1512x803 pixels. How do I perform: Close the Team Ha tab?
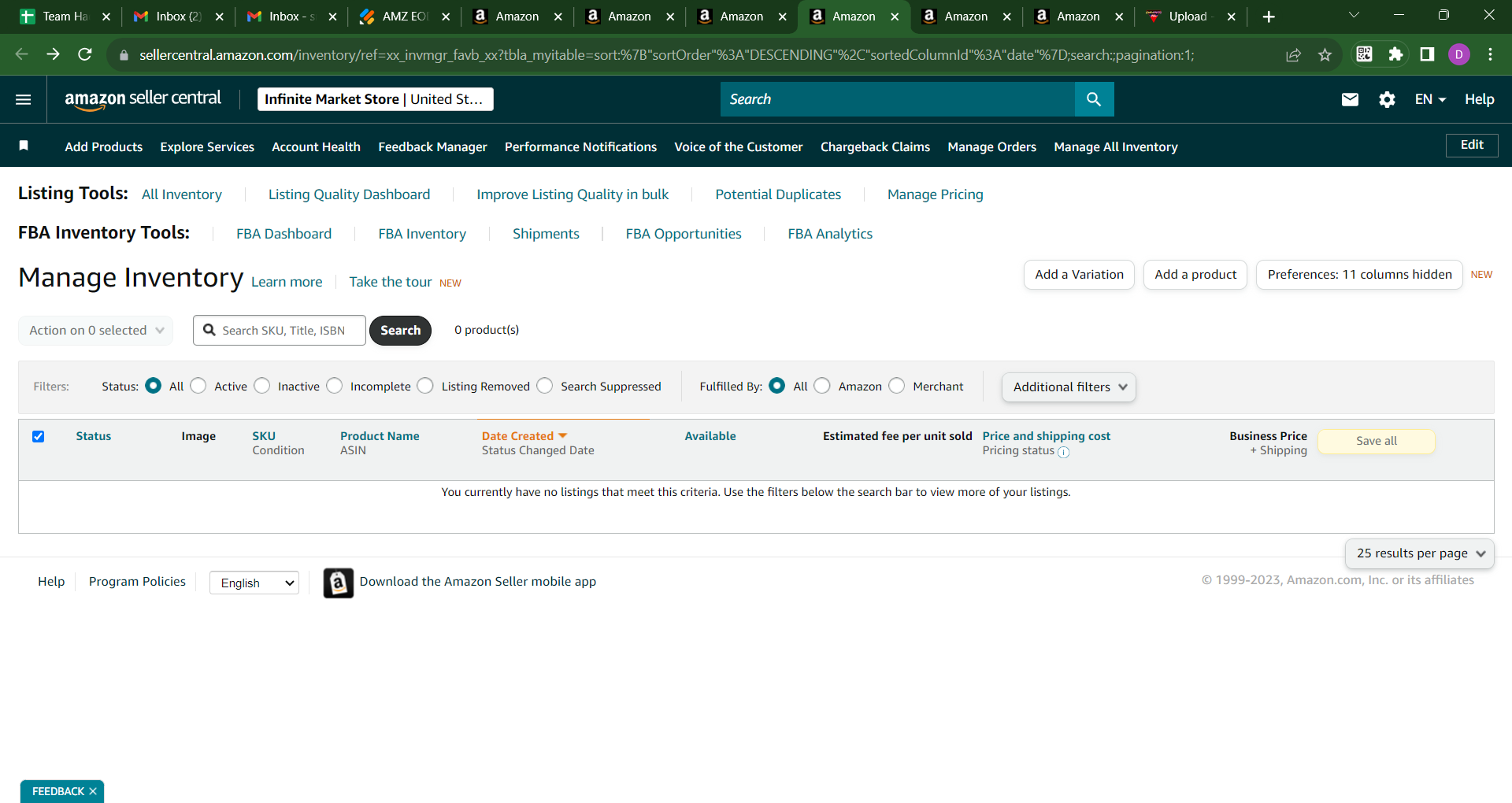coord(106,17)
